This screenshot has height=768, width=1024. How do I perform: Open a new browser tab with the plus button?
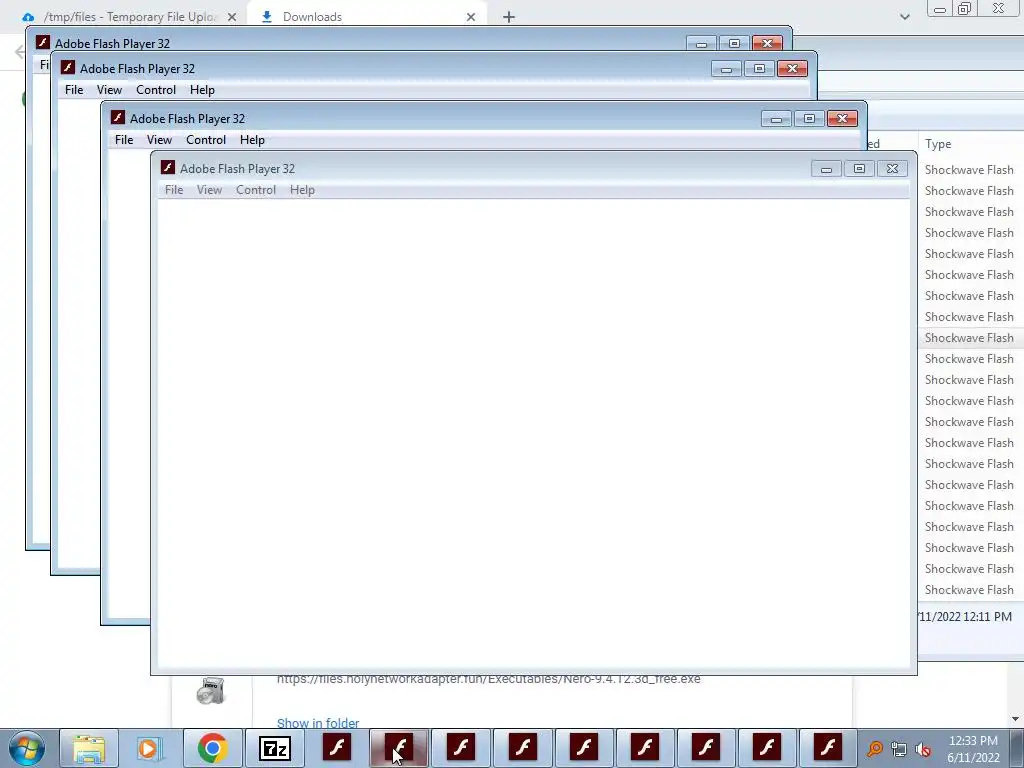coord(509,17)
